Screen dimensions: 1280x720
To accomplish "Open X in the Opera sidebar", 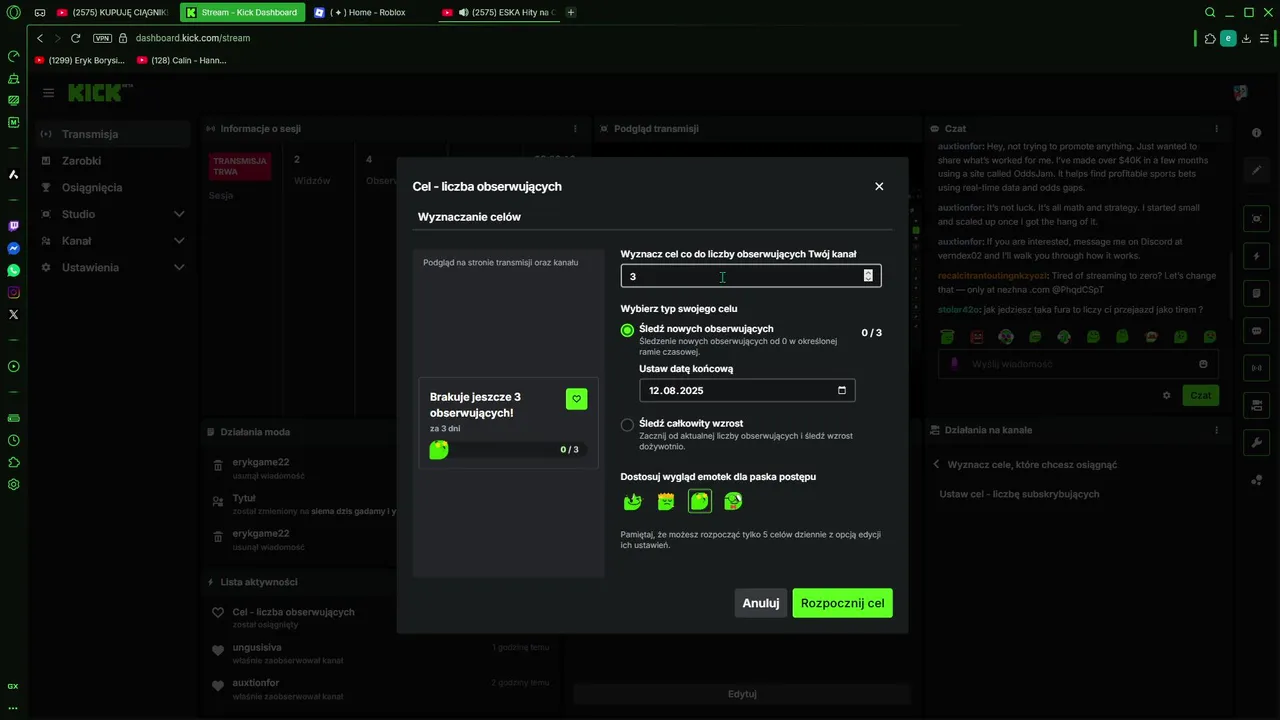I will point(13,315).
